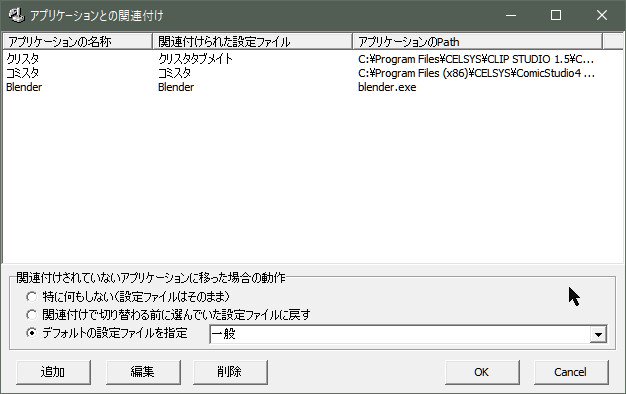Click Blender settings file cell
Viewport: 626px width, 394px height.
click(x=176, y=87)
